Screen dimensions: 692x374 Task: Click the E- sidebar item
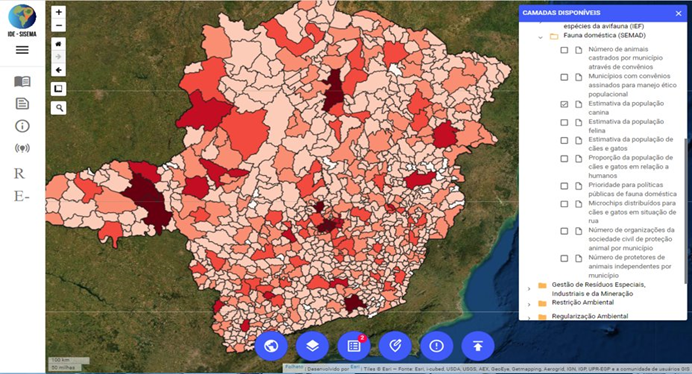22,196
